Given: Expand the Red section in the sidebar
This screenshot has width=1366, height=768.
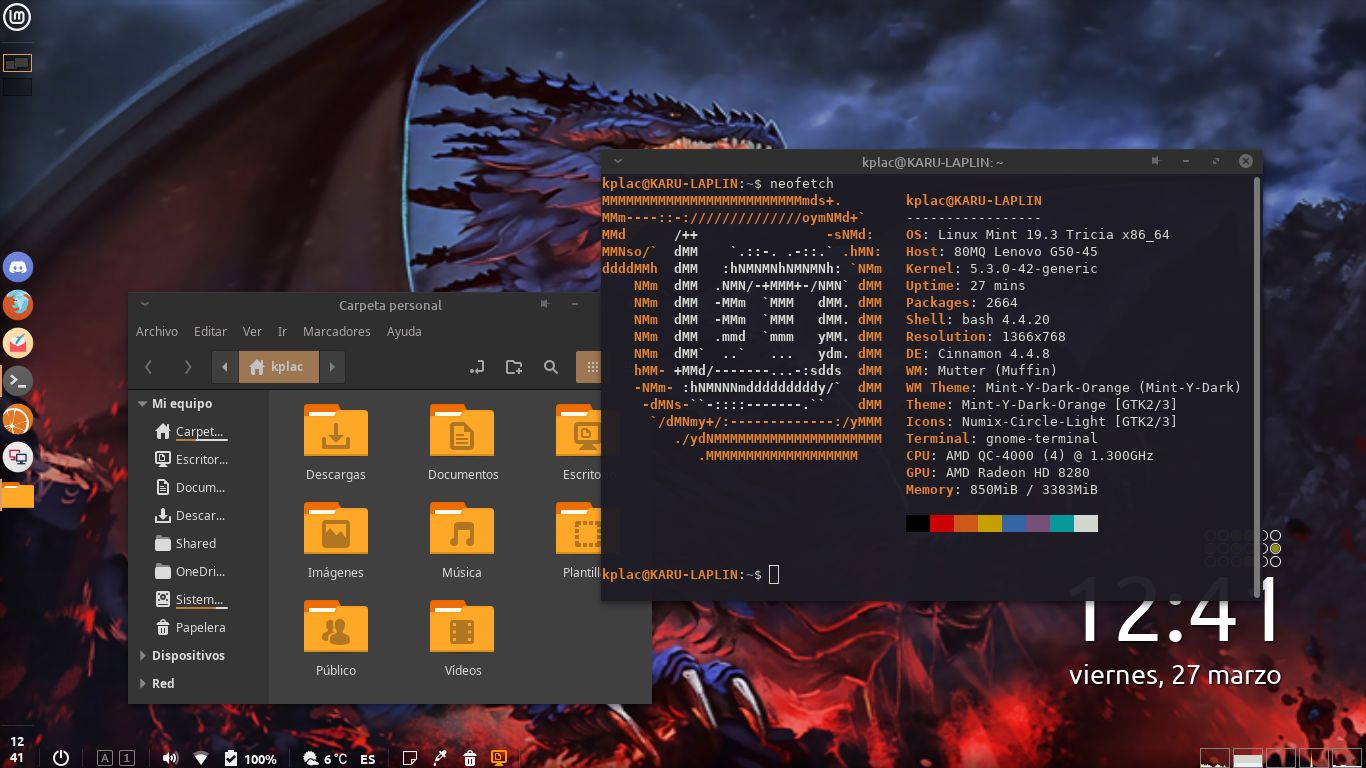Looking at the screenshot, I should [141, 683].
